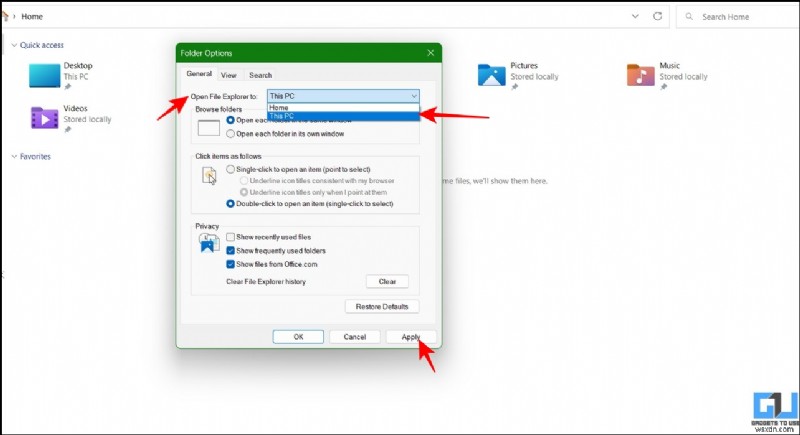Choose This PC from the dropdown list
The image size is (800, 435).
point(343,116)
